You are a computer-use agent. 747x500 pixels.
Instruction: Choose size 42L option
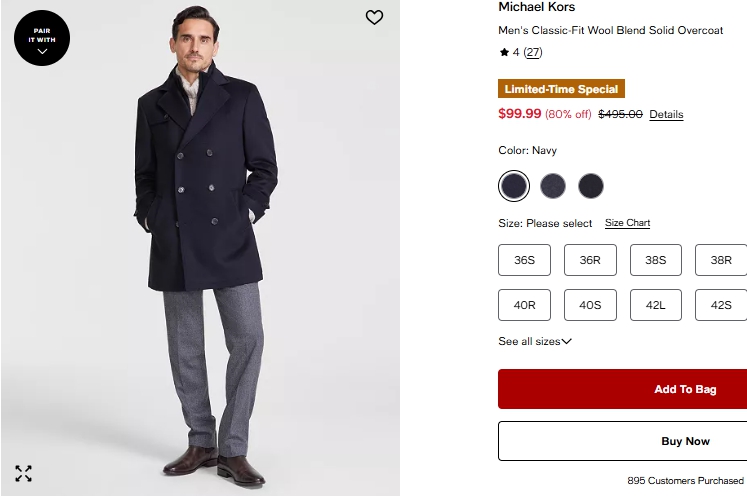tap(656, 305)
